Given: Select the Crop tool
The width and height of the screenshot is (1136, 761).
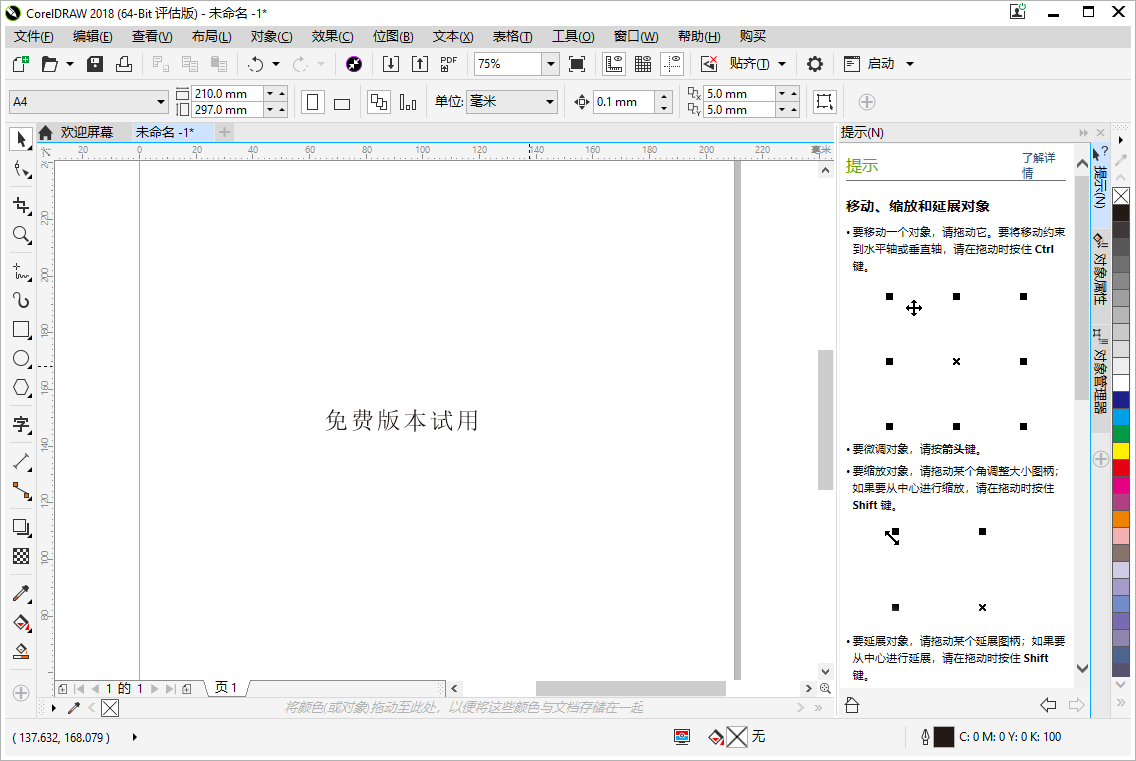Looking at the screenshot, I should click(21, 206).
